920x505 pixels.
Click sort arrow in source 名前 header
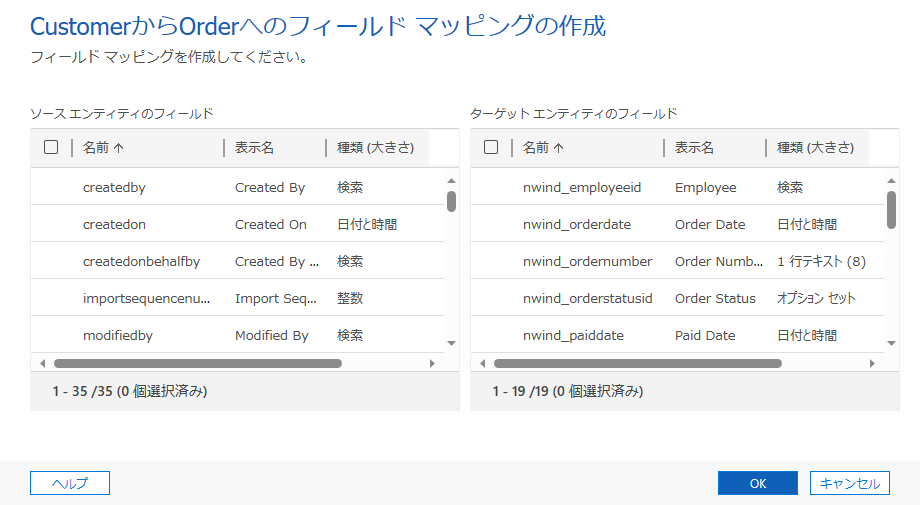[119, 148]
